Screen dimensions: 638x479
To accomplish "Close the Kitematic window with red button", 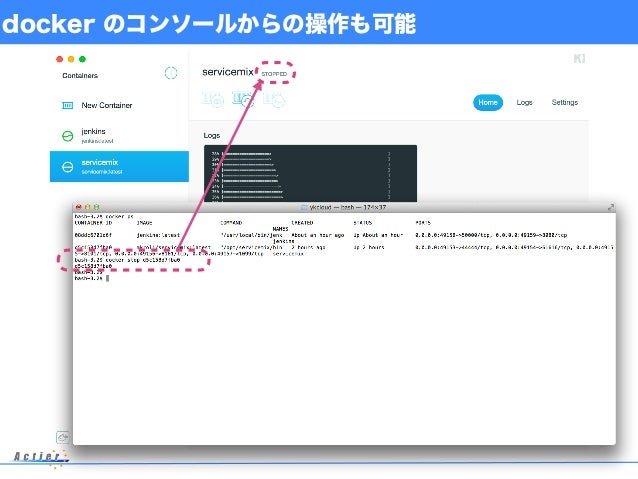I will point(59,59).
